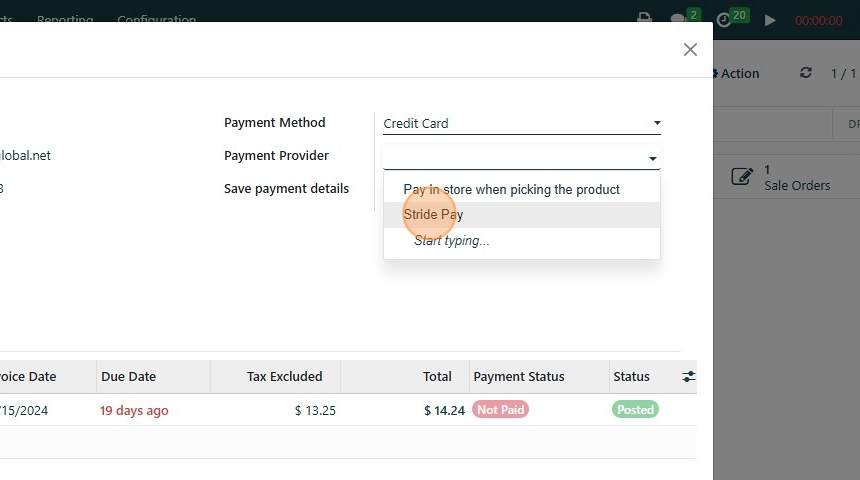Viewport: 860px width, 480px height.
Task: Close the payment dialog
Action: [x=690, y=49]
